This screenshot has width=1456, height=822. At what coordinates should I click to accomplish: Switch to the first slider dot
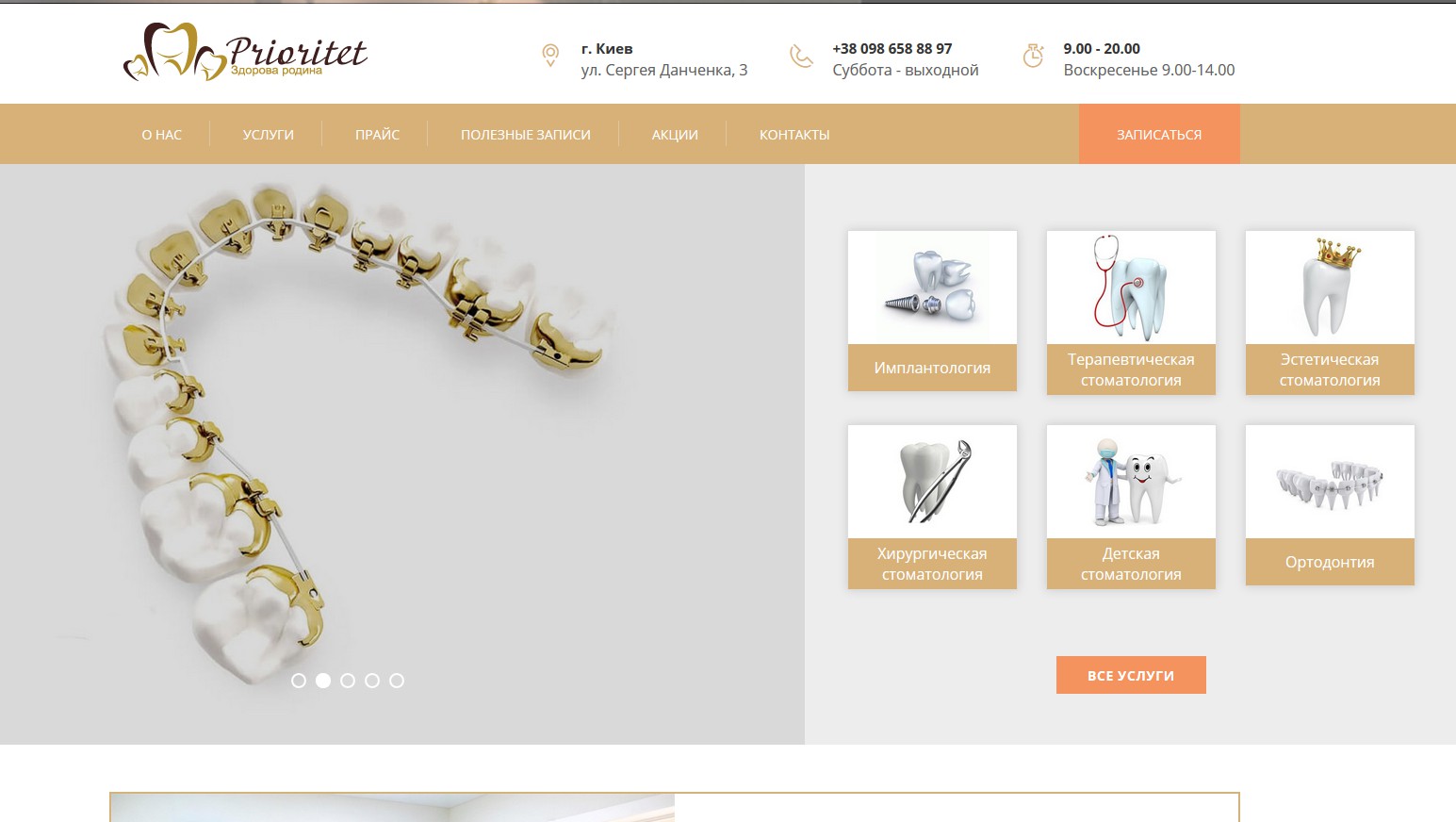point(299,681)
